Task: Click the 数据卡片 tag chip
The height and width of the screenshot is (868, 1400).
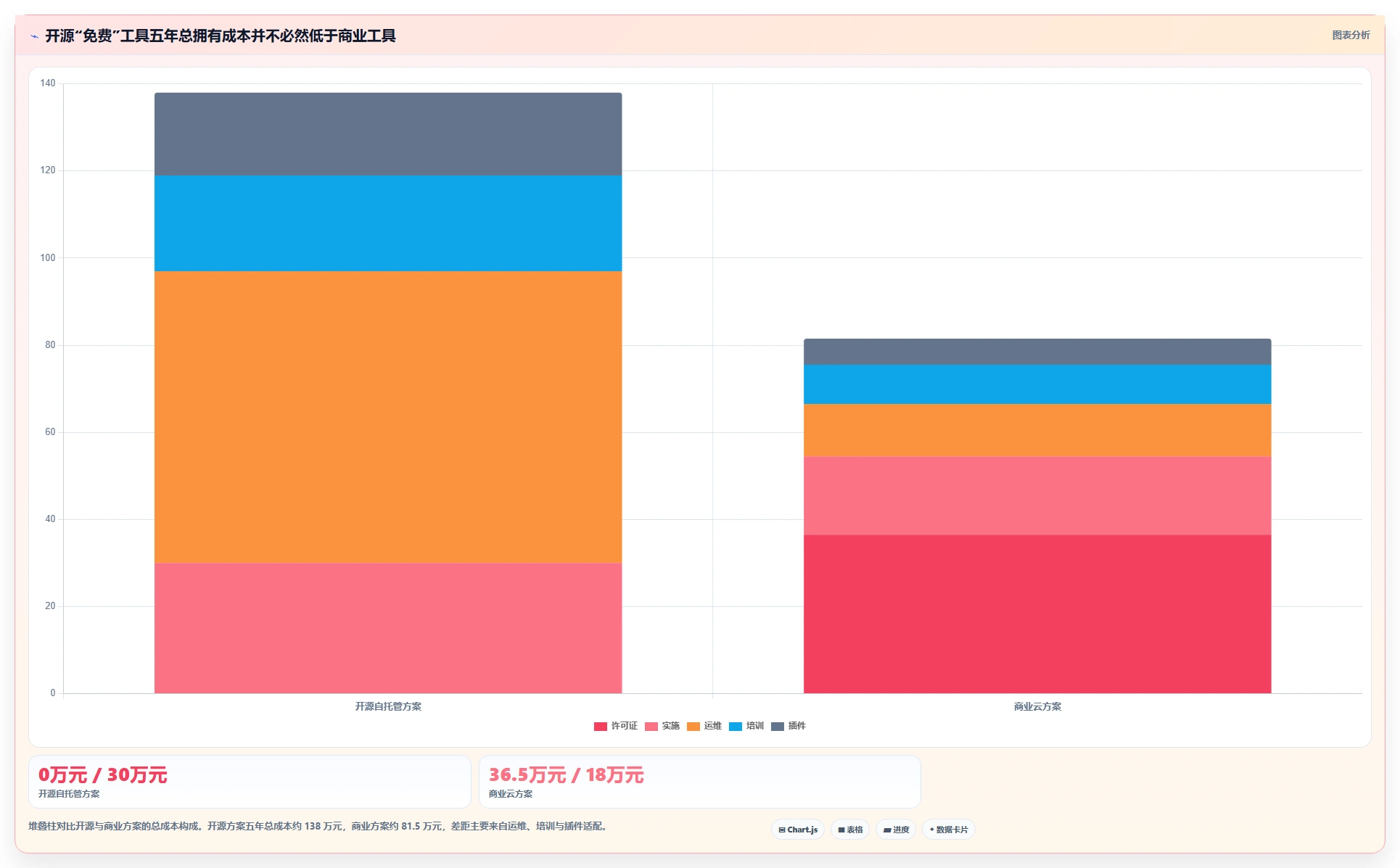Action: pos(949,830)
